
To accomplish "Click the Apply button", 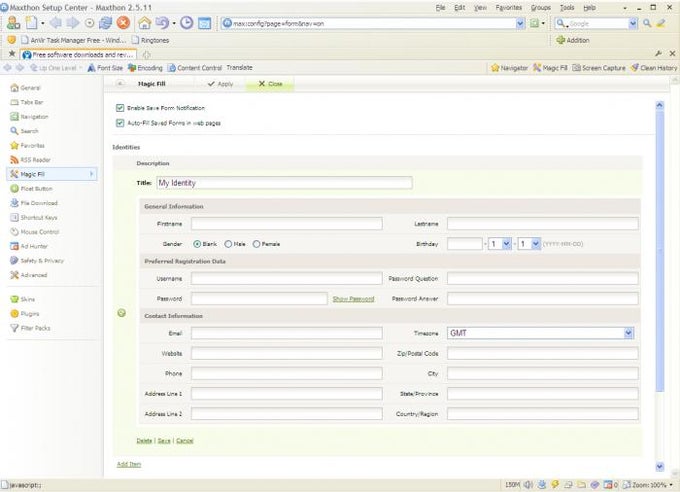I will pyautogui.click(x=220, y=84).
